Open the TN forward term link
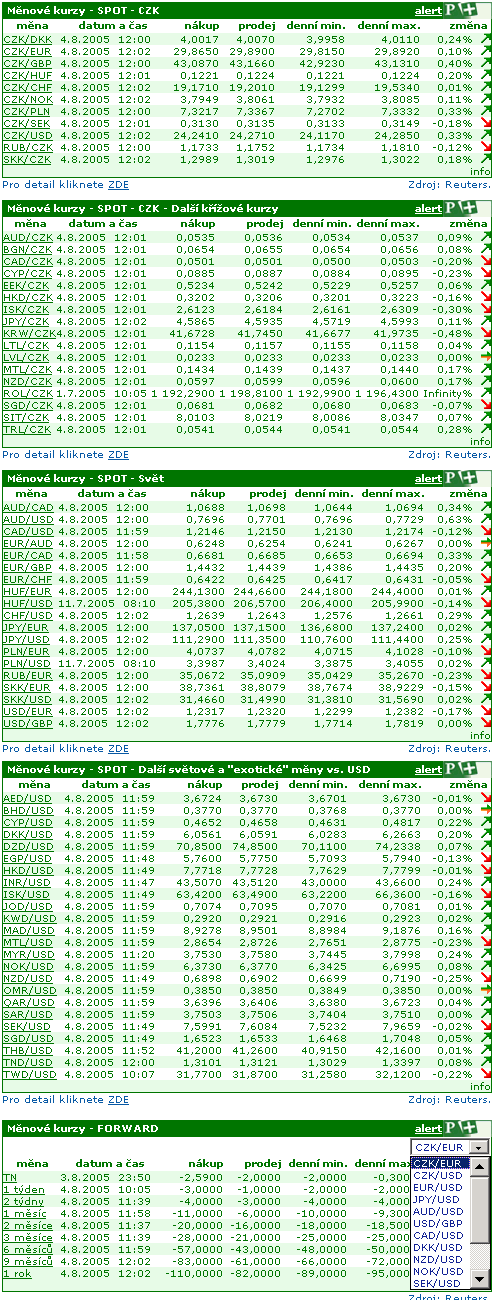The image size is (493, 1300). 9,1178
